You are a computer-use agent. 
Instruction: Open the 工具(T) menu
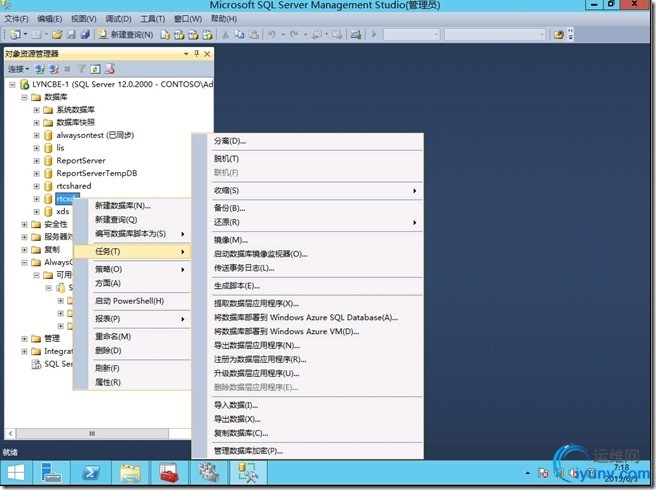click(x=152, y=19)
